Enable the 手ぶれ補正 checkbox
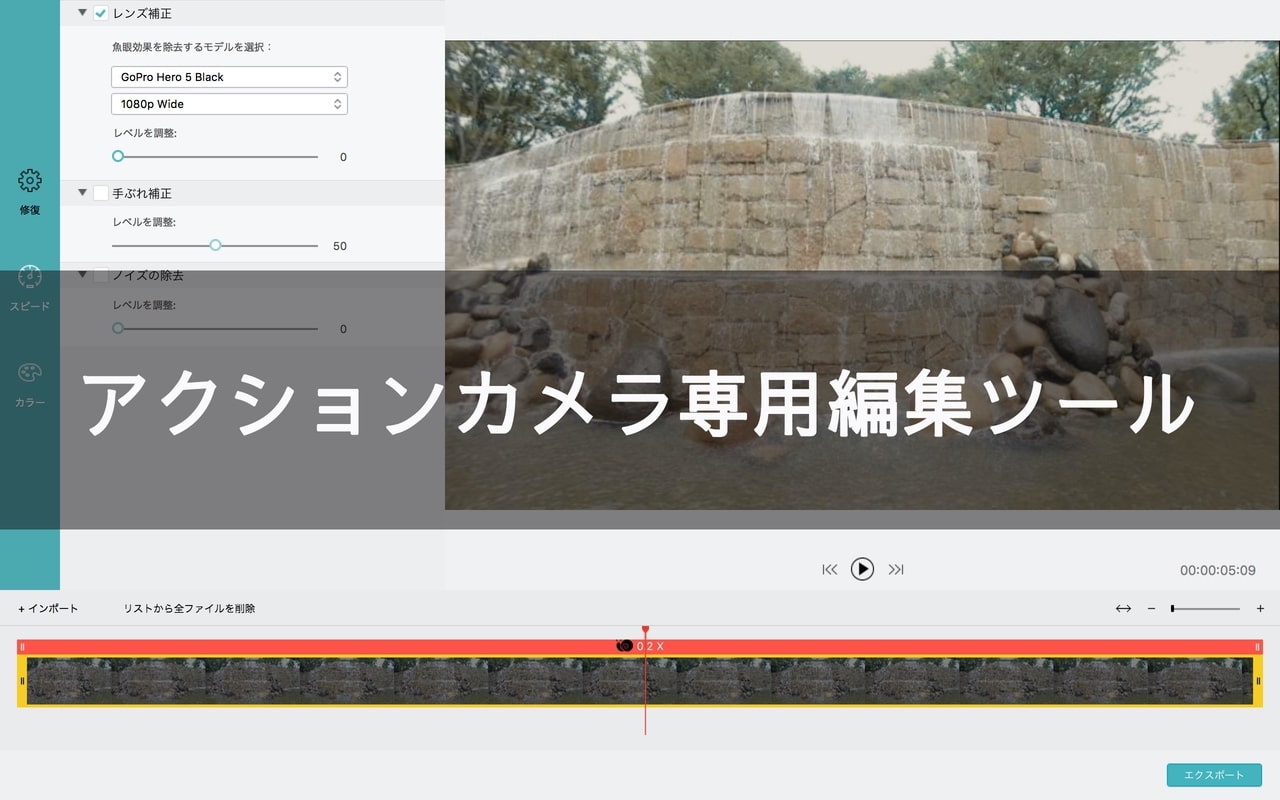 pyautogui.click(x=101, y=193)
